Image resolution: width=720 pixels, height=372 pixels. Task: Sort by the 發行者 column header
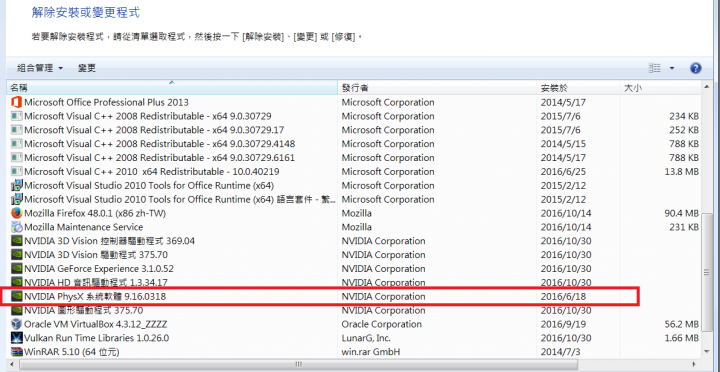(x=438, y=87)
